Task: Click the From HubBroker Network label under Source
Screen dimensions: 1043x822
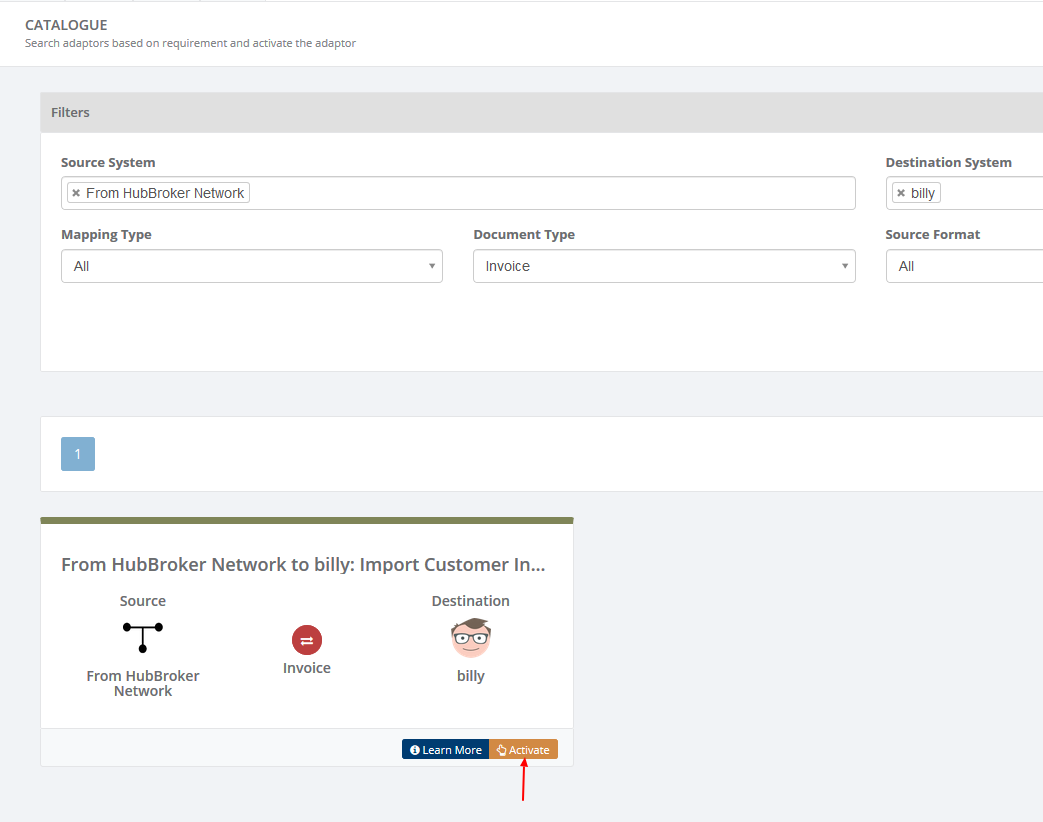Action: pos(142,683)
